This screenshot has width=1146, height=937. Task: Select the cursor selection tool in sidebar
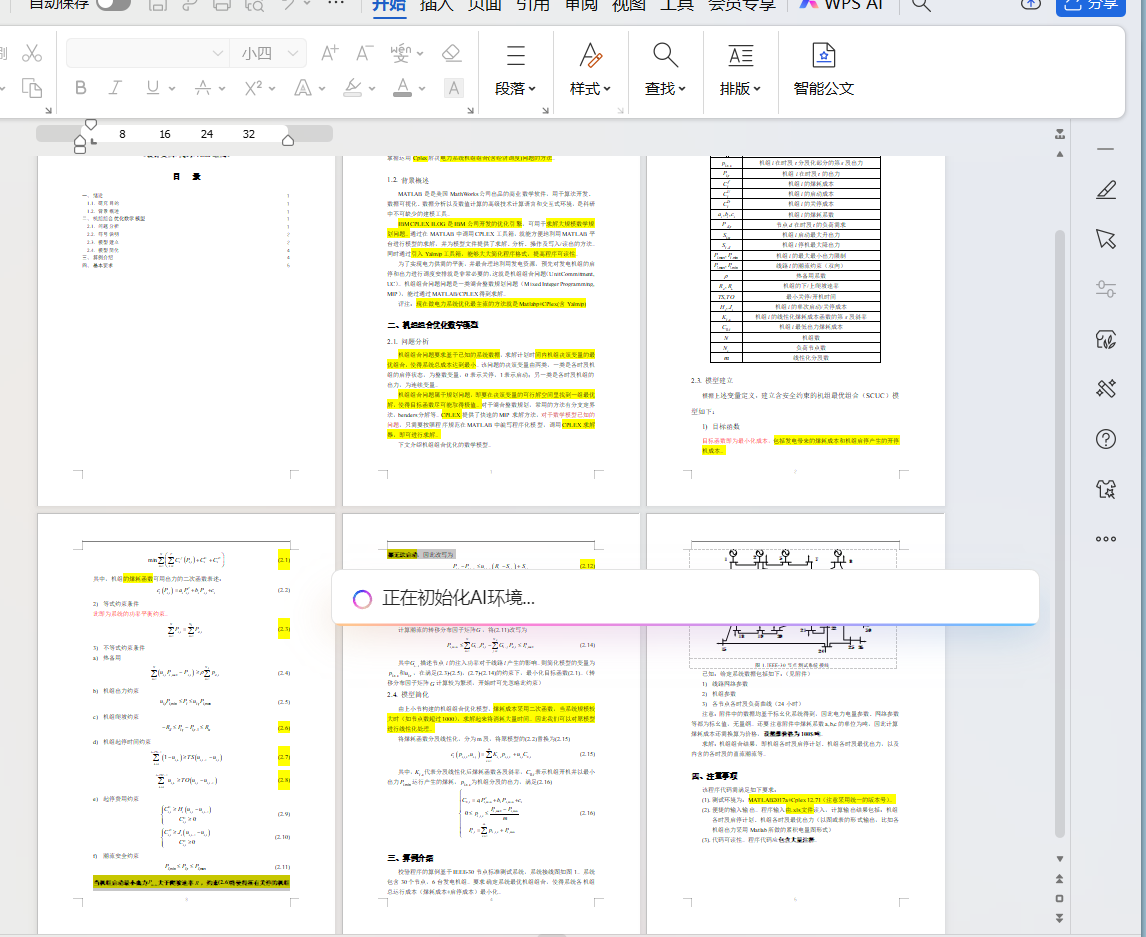point(1105,238)
